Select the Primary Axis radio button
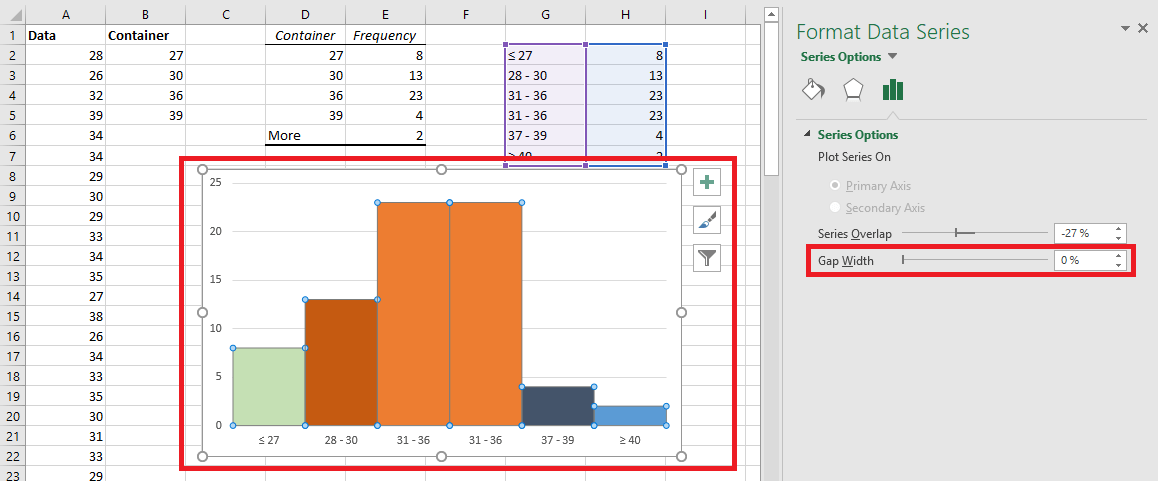Image resolution: width=1158 pixels, height=481 pixels. coord(835,185)
